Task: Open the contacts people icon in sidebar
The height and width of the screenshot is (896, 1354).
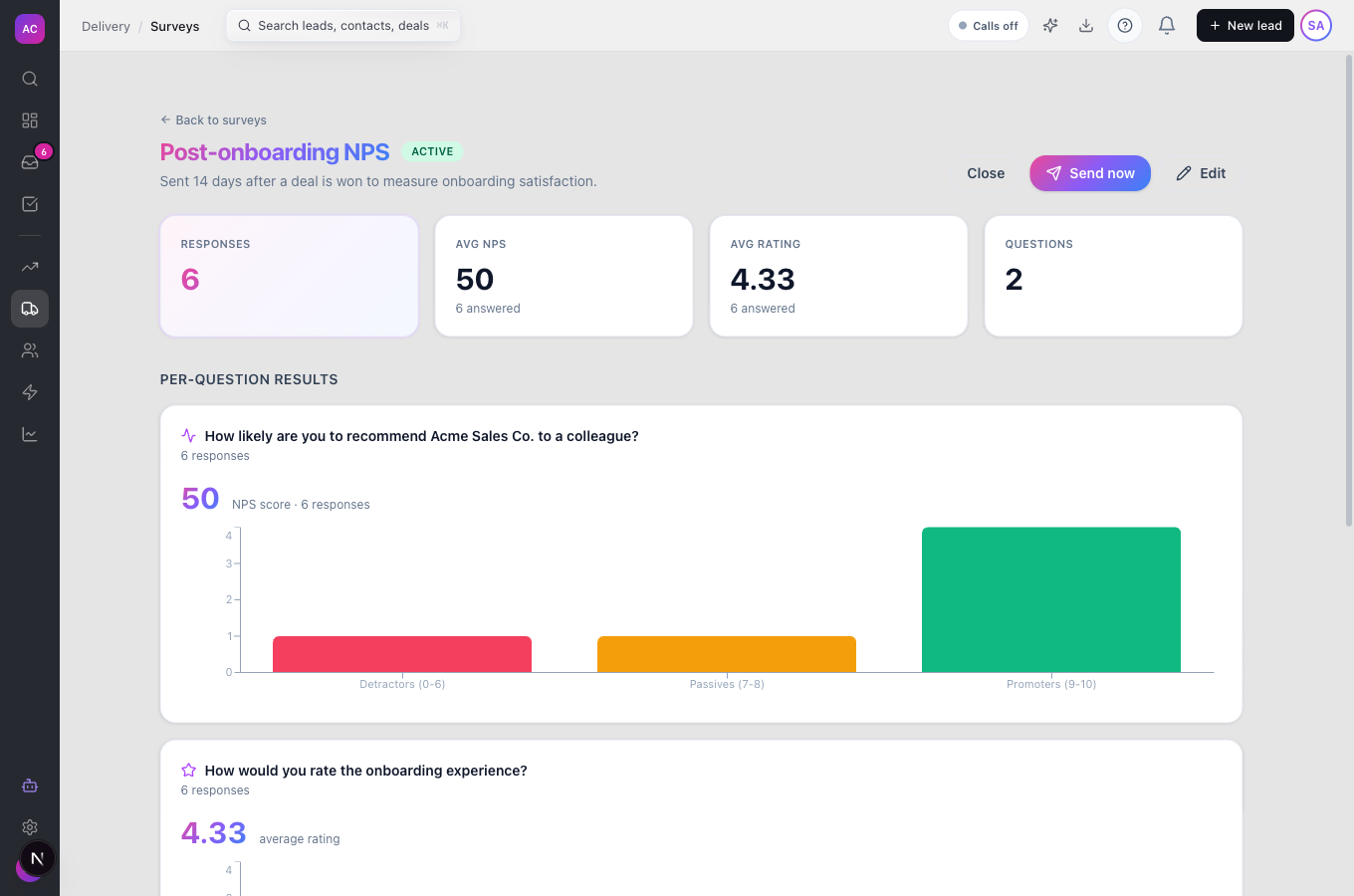Action: tap(30, 350)
